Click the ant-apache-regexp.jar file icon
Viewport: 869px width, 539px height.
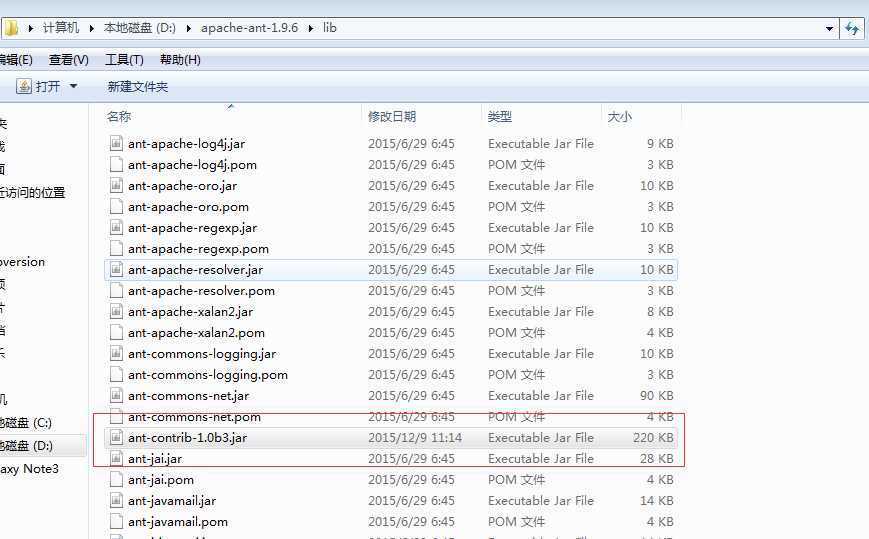pyautogui.click(x=116, y=228)
